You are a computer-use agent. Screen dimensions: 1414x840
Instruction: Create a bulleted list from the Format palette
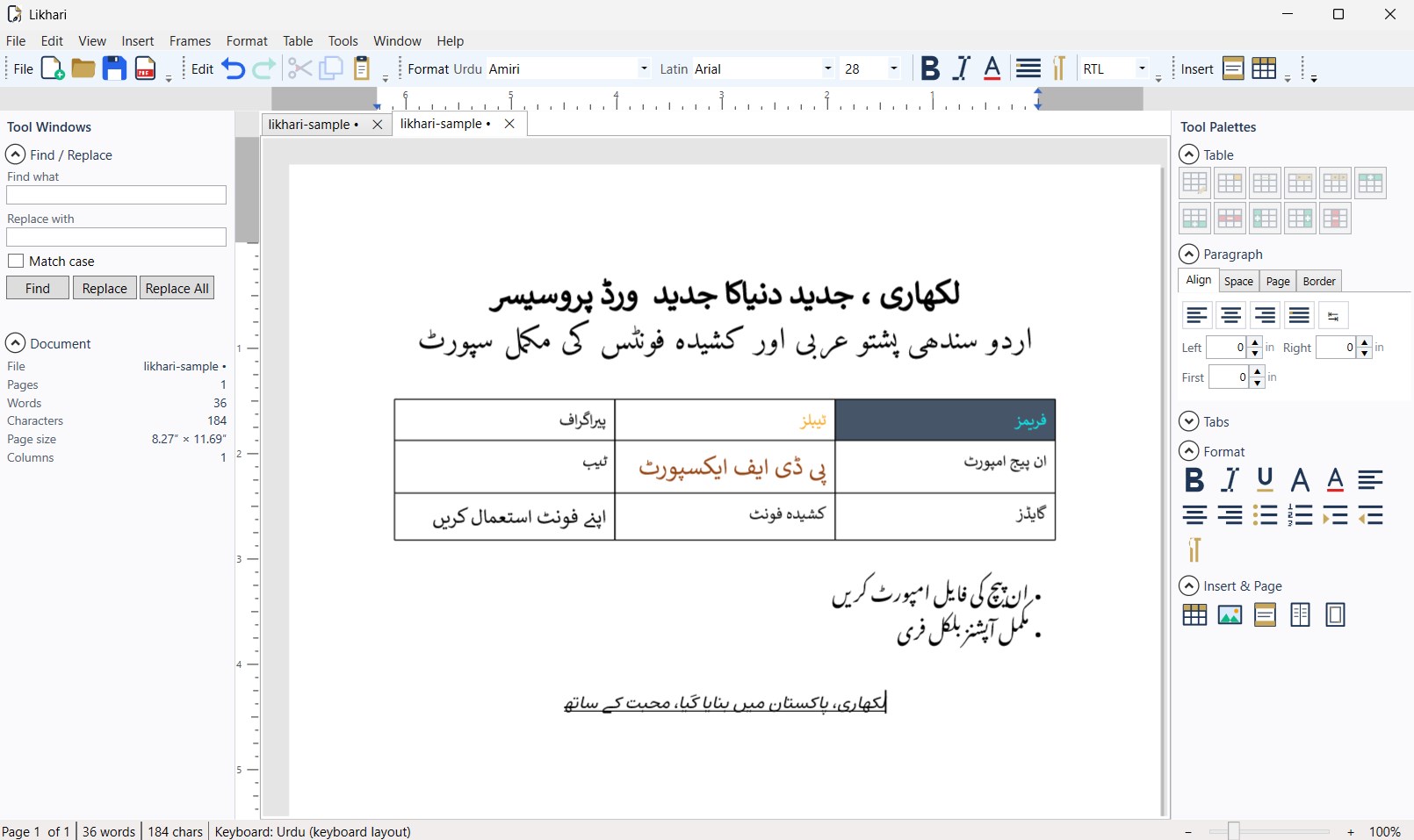click(1265, 515)
